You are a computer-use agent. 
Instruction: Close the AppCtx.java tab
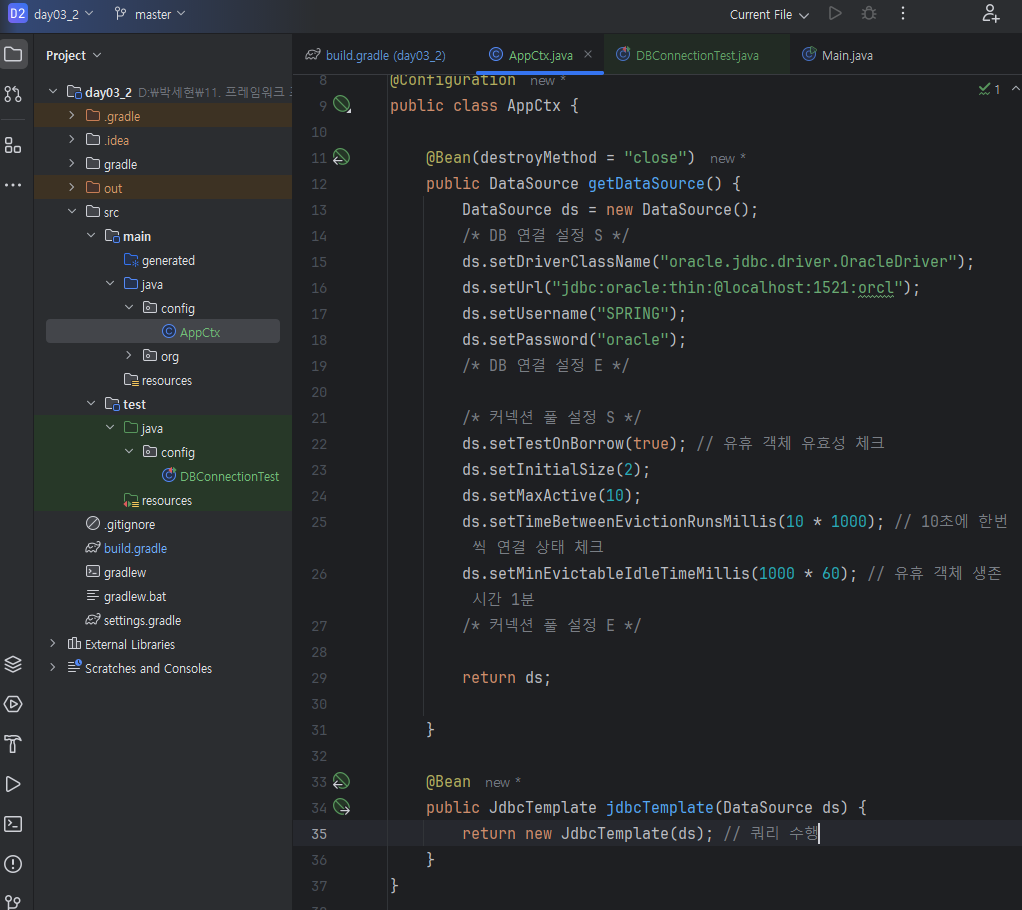[588, 55]
